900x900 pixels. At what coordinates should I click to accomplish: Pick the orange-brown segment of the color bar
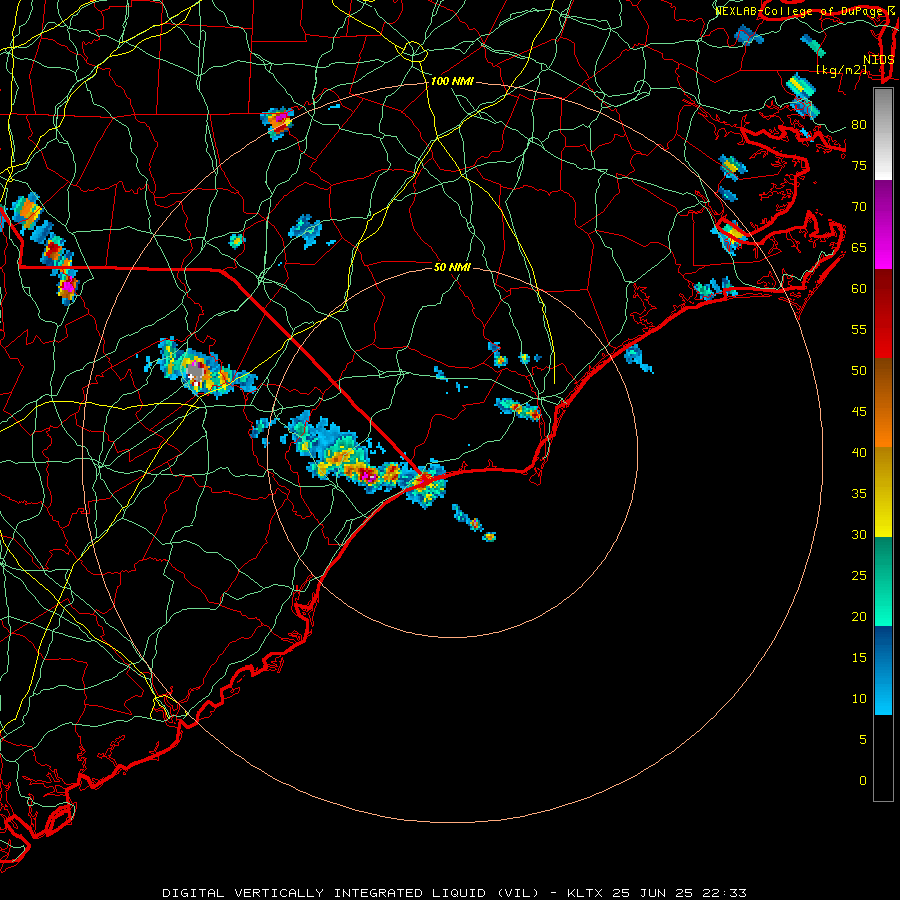[x=883, y=402]
